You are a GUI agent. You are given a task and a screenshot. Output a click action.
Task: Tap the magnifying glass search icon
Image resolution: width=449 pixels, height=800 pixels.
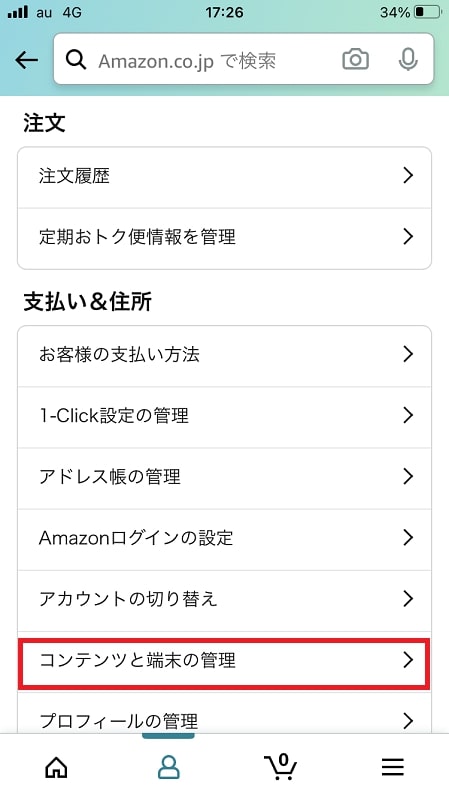(76, 60)
